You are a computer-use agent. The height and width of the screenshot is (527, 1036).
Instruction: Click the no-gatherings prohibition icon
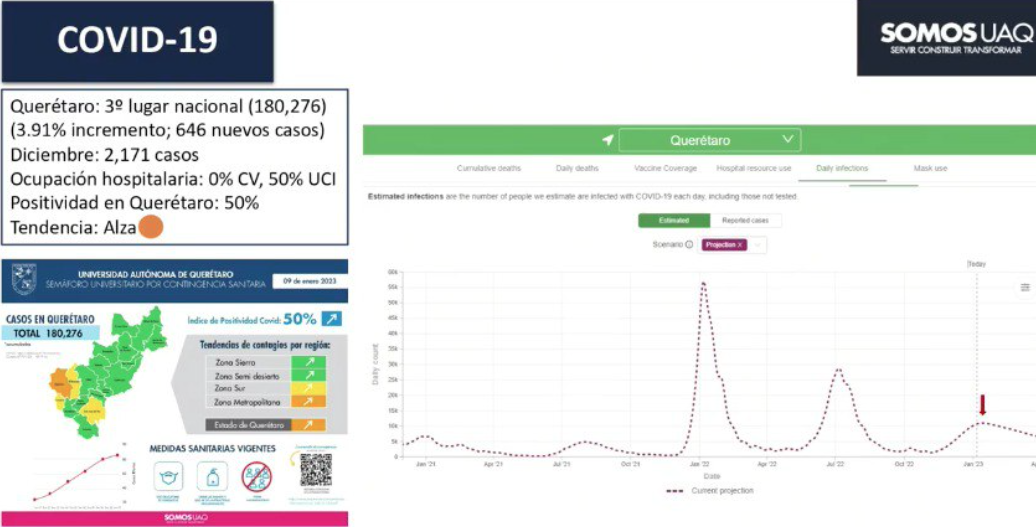point(257,476)
